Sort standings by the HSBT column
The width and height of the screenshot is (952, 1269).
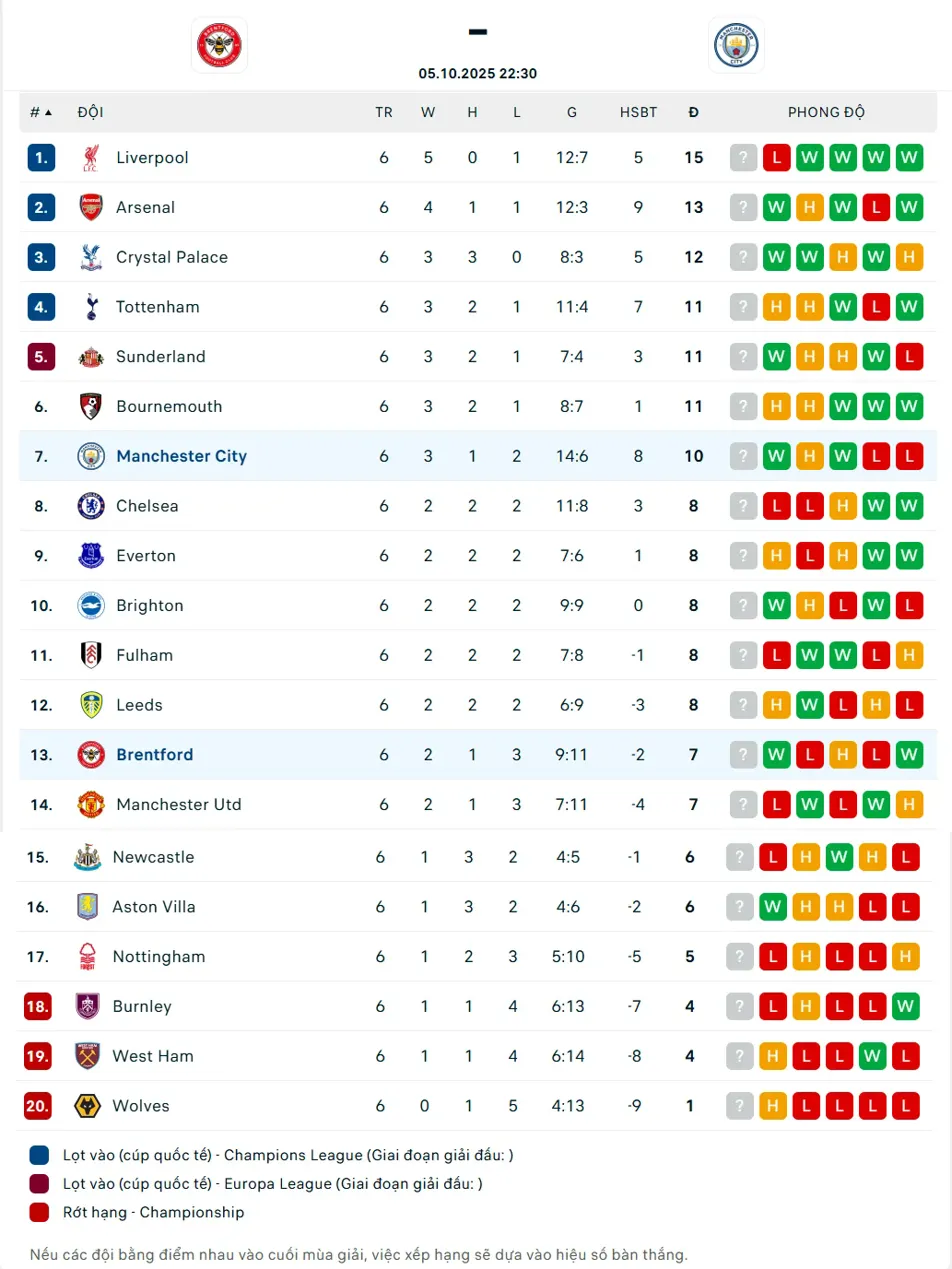pyautogui.click(x=638, y=112)
